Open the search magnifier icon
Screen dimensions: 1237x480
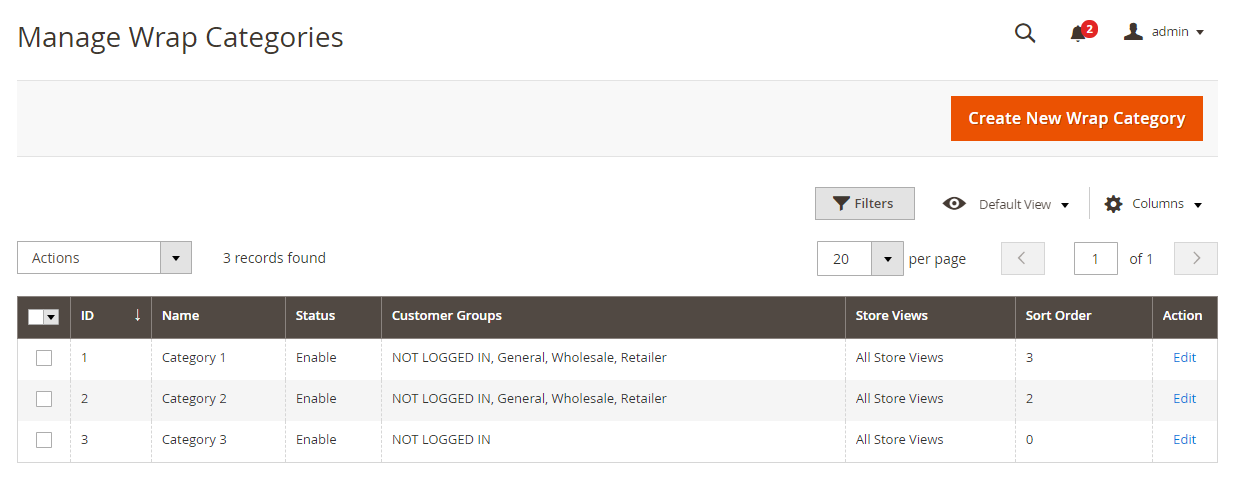click(1025, 32)
